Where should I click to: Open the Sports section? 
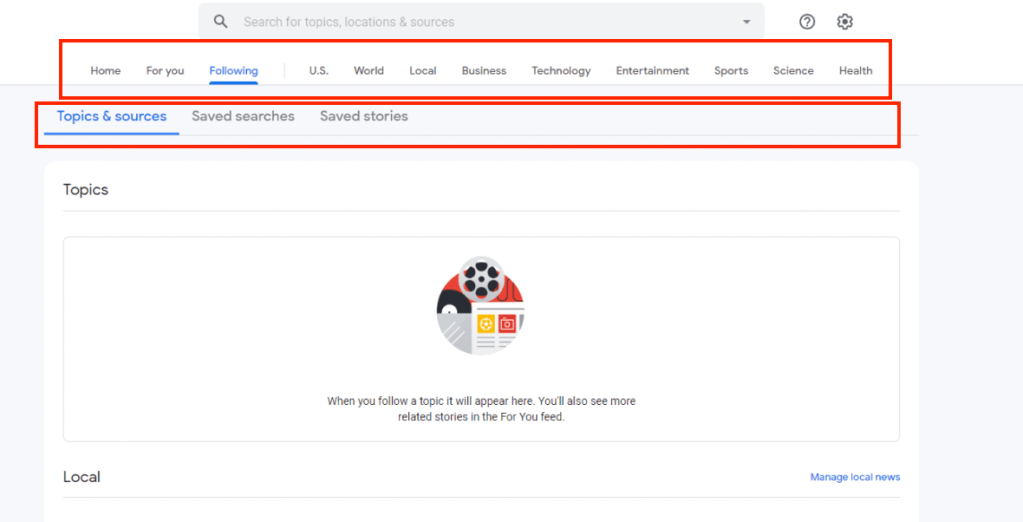pos(731,71)
